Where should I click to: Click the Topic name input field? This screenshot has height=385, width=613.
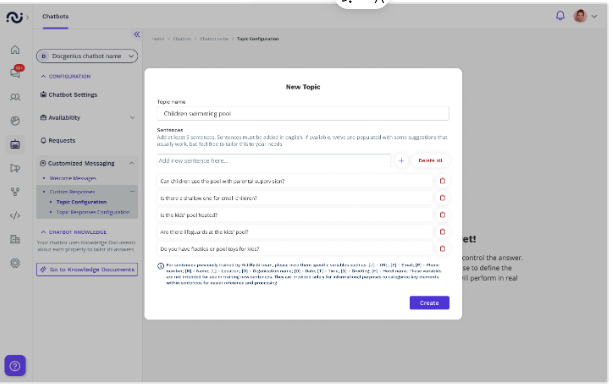(x=303, y=114)
